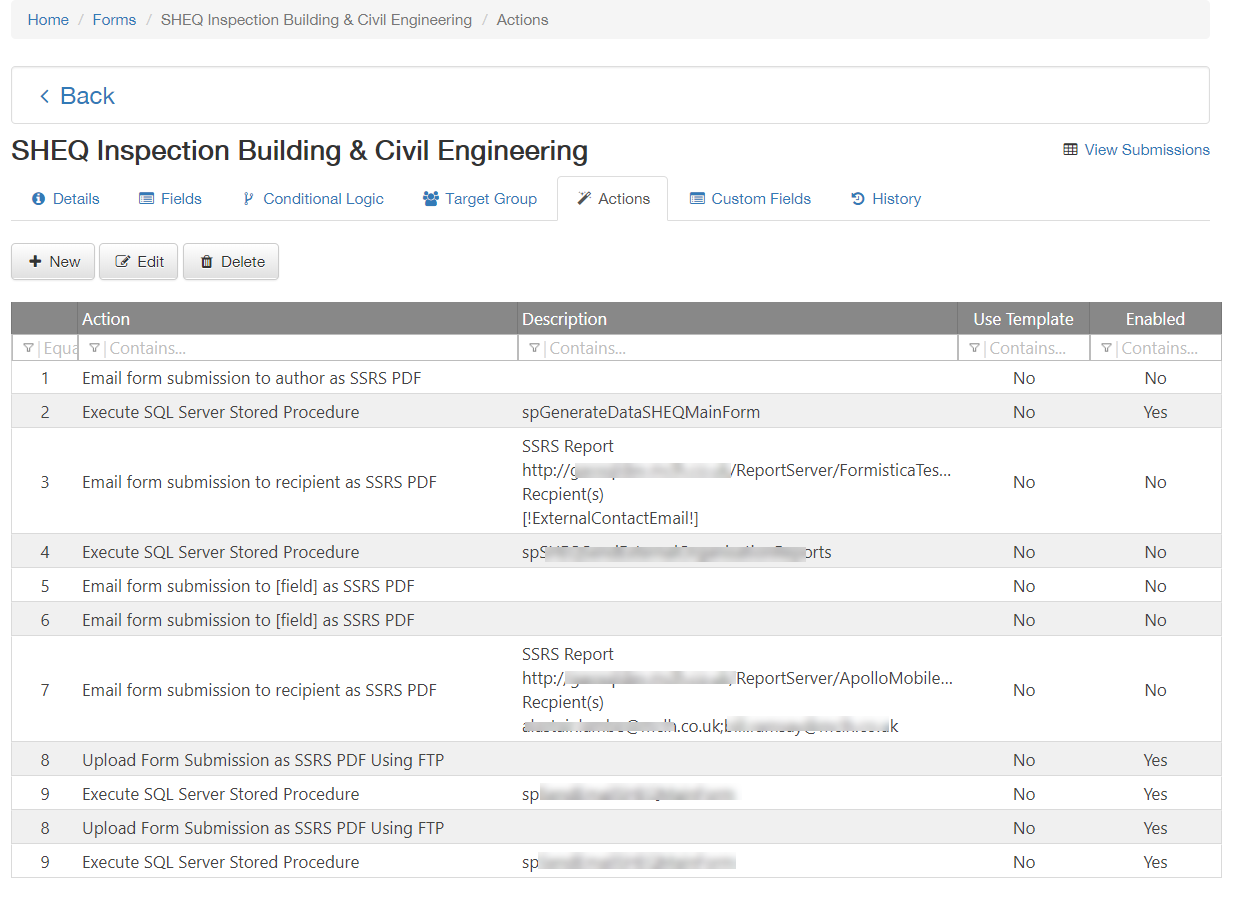
Task: Switch to the Custom Fields tab
Action: (x=750, y=199)
